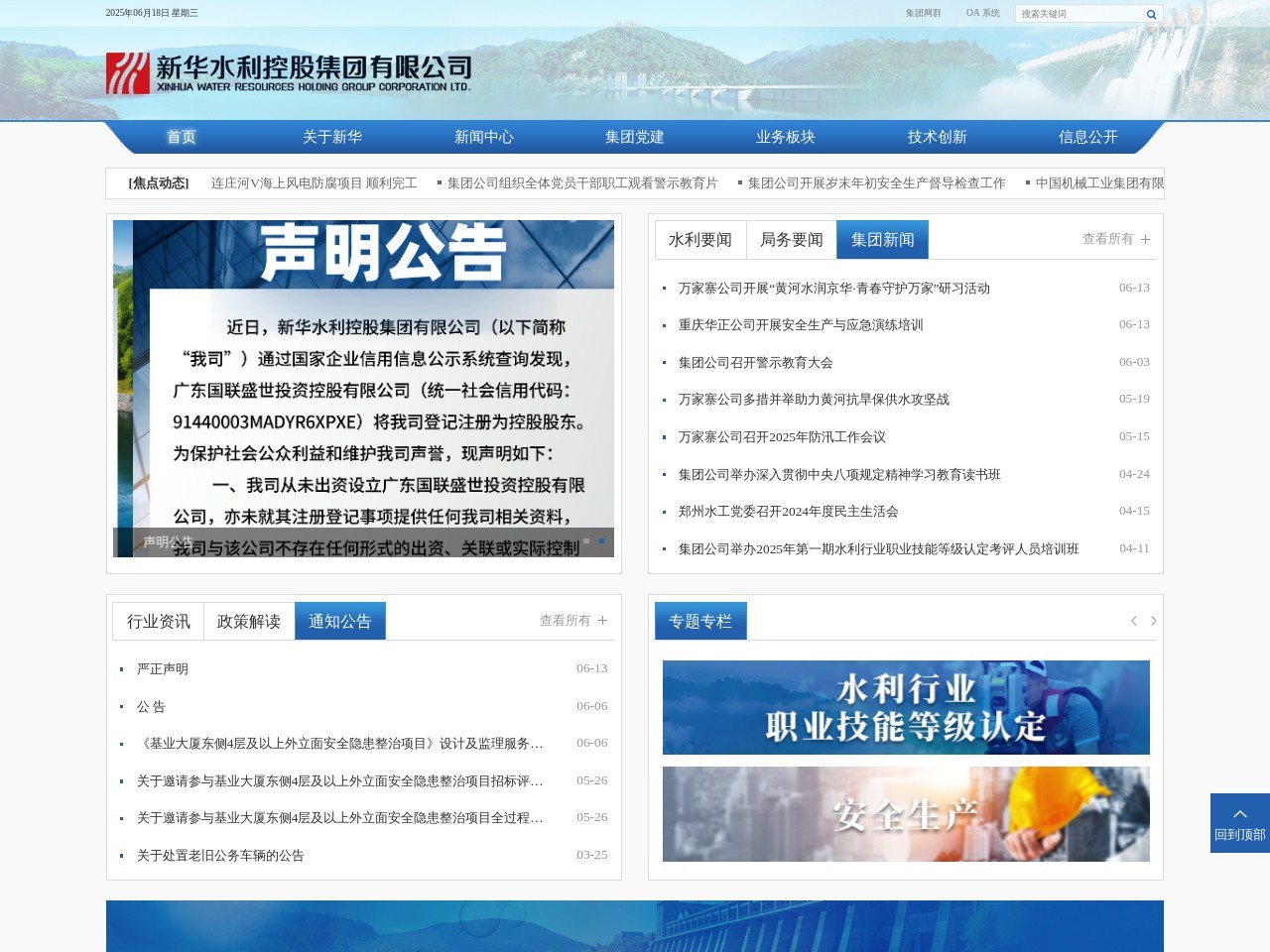Image resolution: width=1270 pixels, height=952 pixels.
Task: Open ticker item 中国机械工业集团有限
Action: click(x=1099, y=183)
